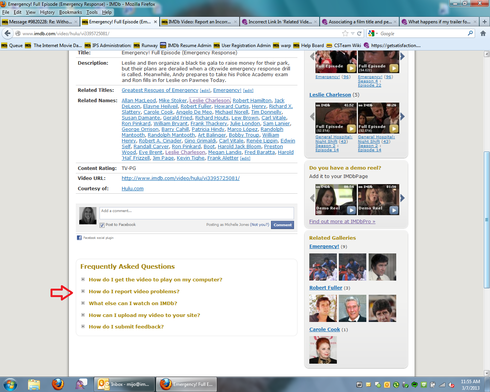Click the browser home icon

click(x=483, y=33)
